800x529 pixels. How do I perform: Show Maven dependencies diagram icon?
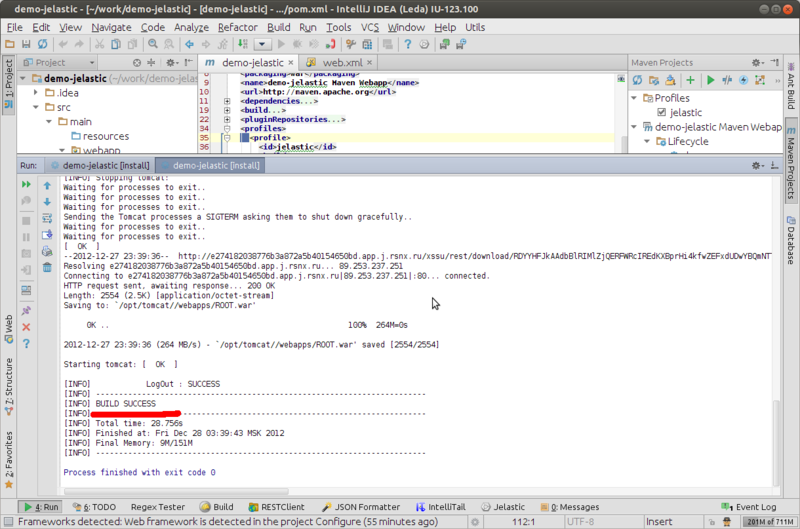tap(760, 80)
